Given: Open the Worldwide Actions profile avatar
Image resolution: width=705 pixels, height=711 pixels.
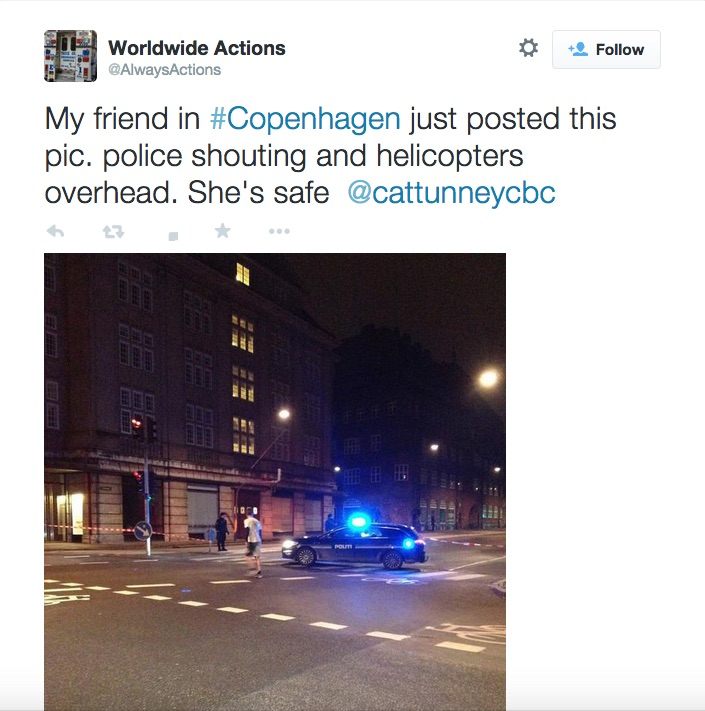Looking at the screenshot, I should coord(70,56).
